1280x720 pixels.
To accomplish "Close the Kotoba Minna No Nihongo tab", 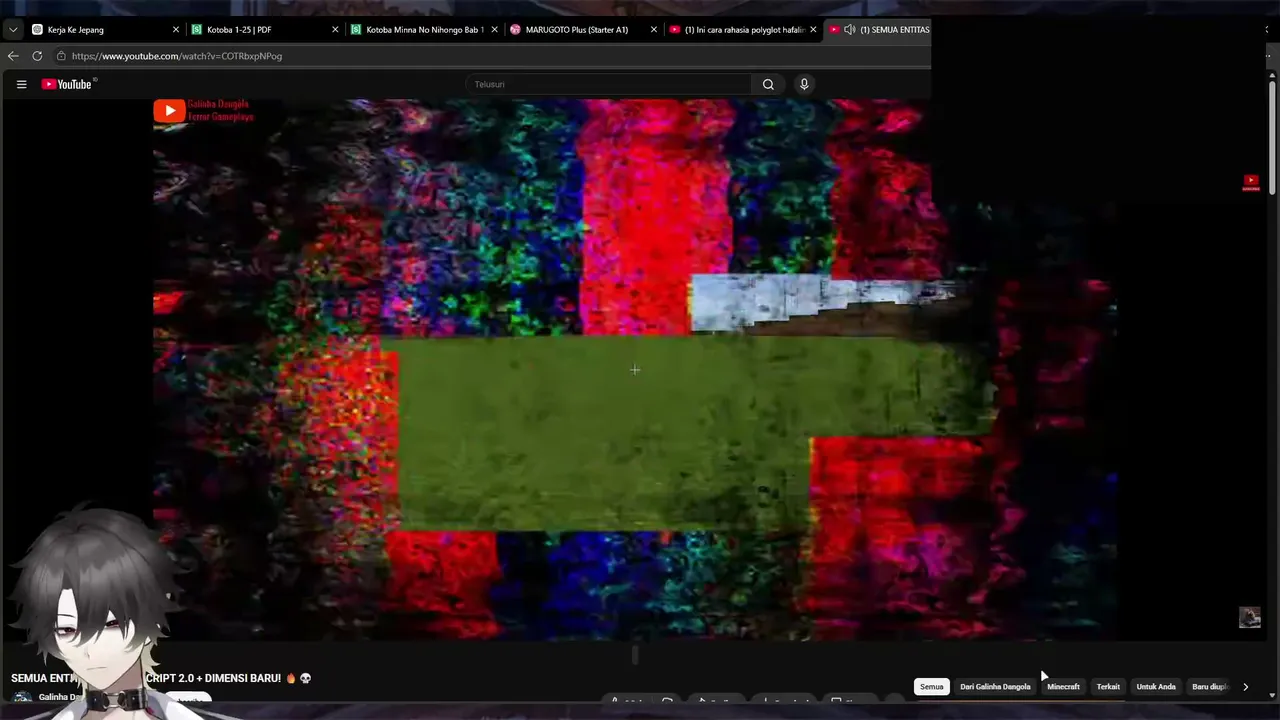I will [x=494, y=30].
